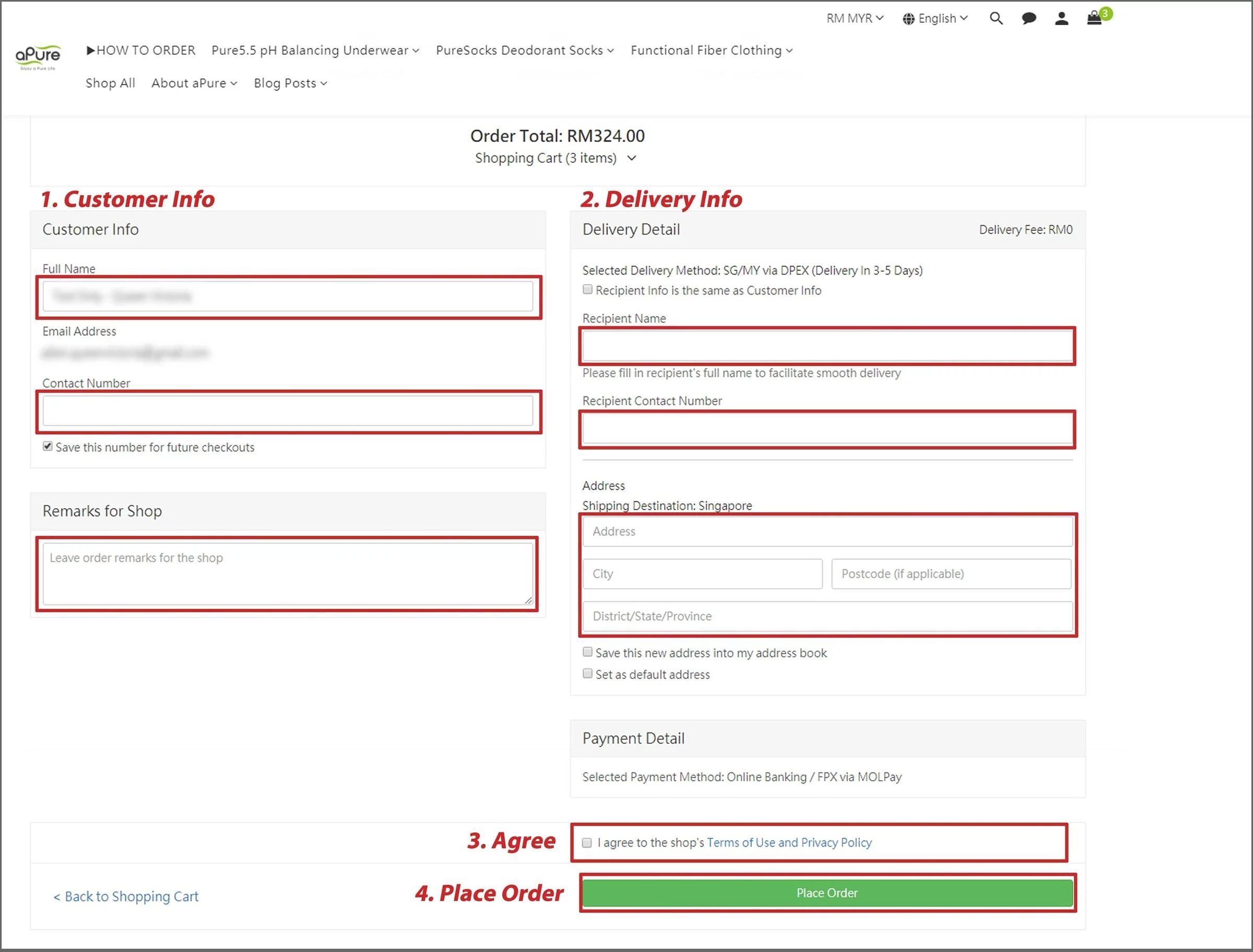Image resolution: width=1253 pixels, height=952 pixels.
Task: Click into the Recipient Name field
Action: 826,346
